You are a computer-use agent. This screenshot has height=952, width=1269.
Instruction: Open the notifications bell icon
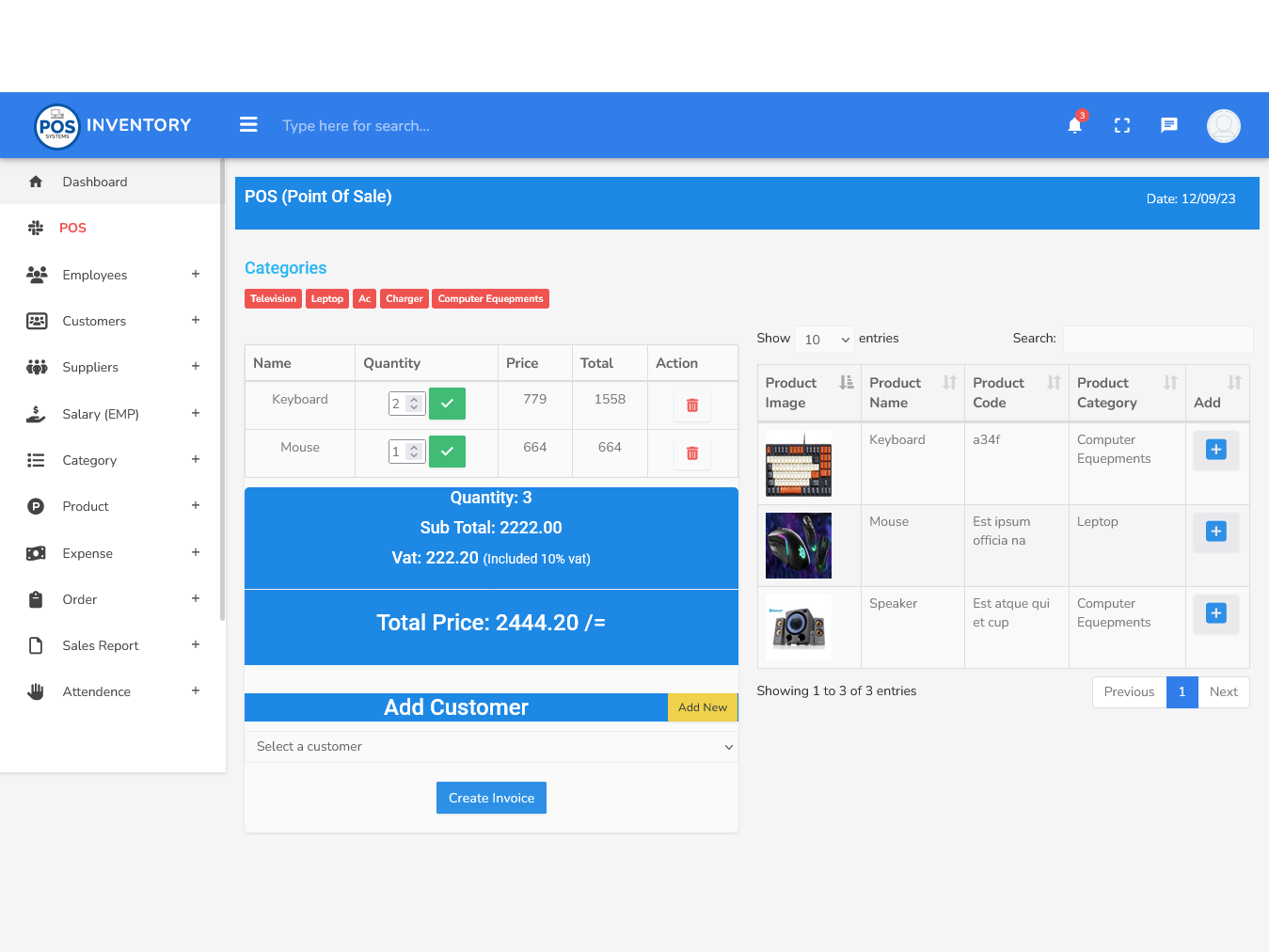[1074, 125]
